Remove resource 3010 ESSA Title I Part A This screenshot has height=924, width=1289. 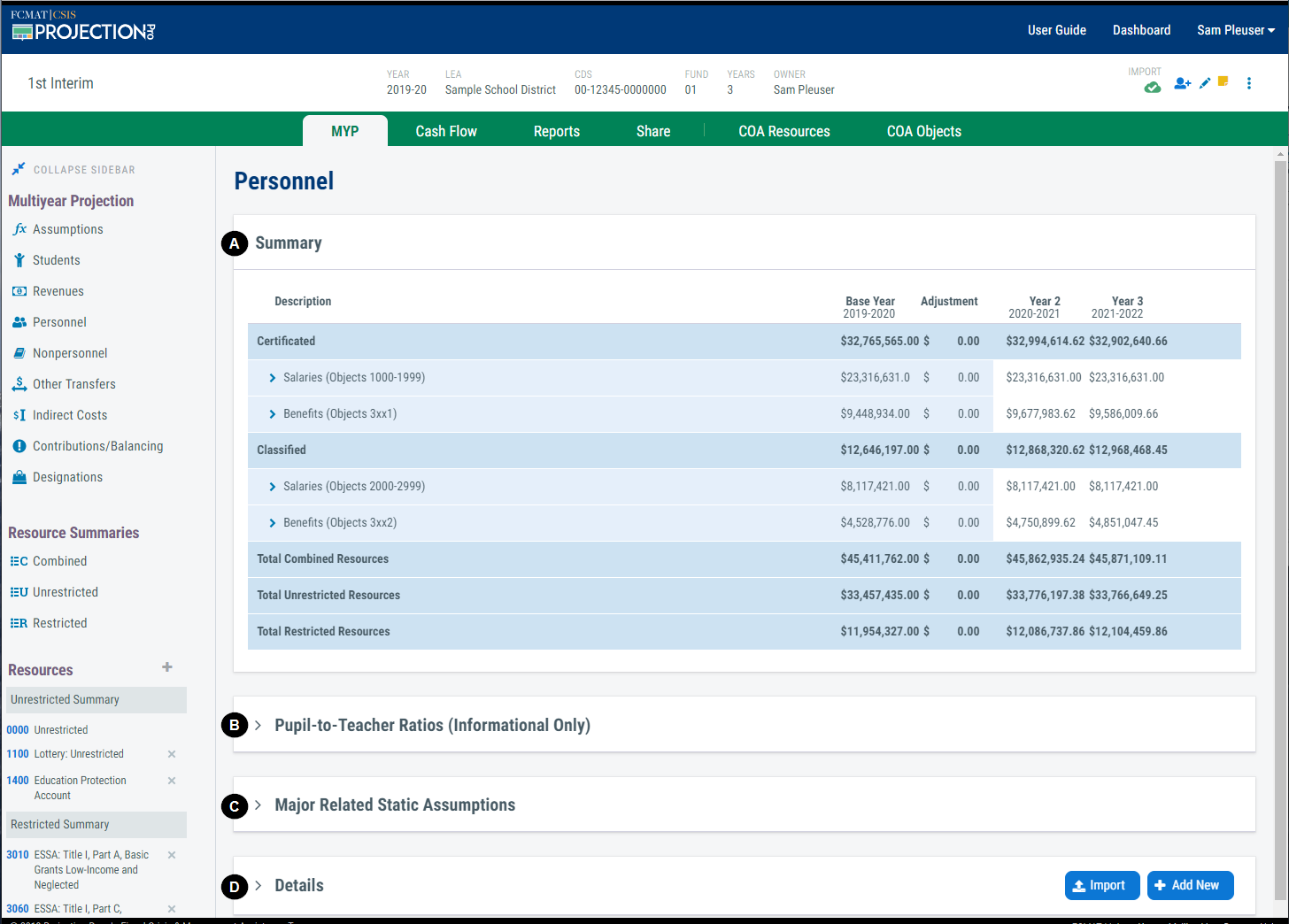point(172,855)
